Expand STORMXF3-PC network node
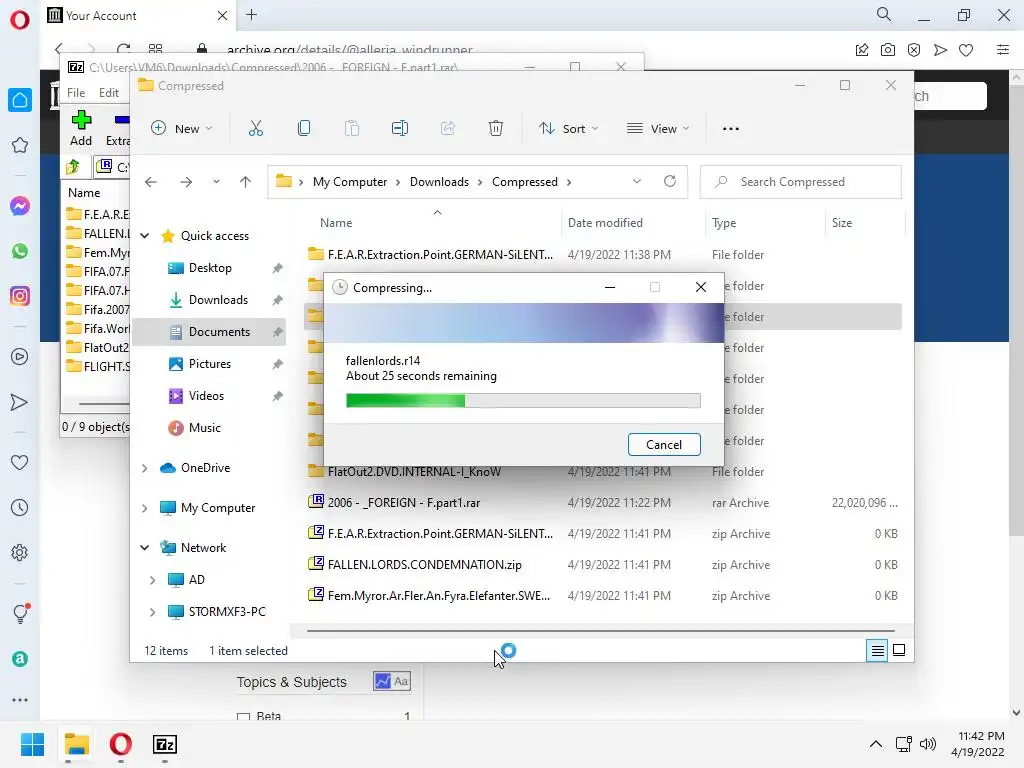The width and height of the screenshot is (1024, 768). click(x=153, y=612)
